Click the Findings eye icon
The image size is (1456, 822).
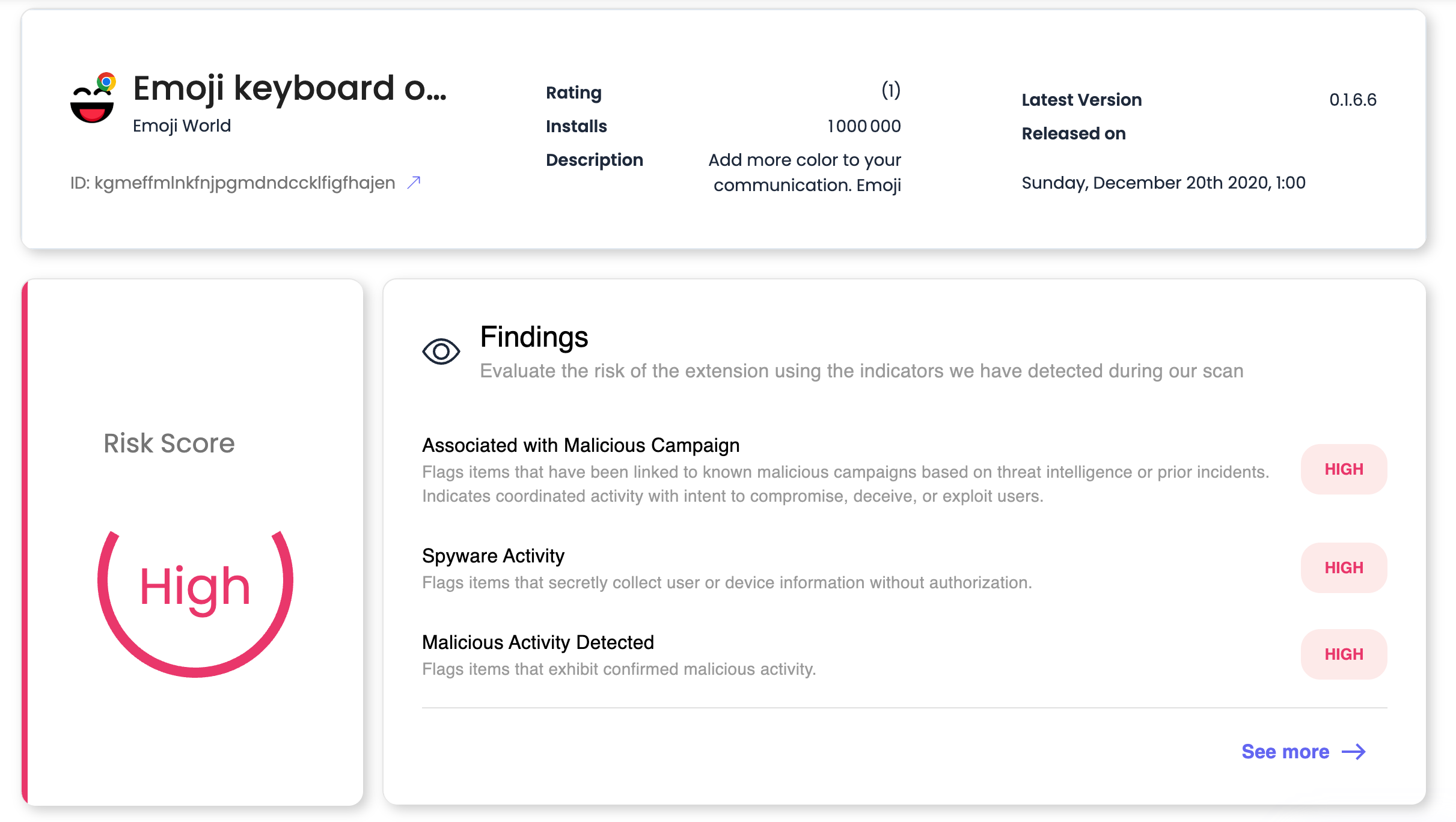(x=441, y=352)
